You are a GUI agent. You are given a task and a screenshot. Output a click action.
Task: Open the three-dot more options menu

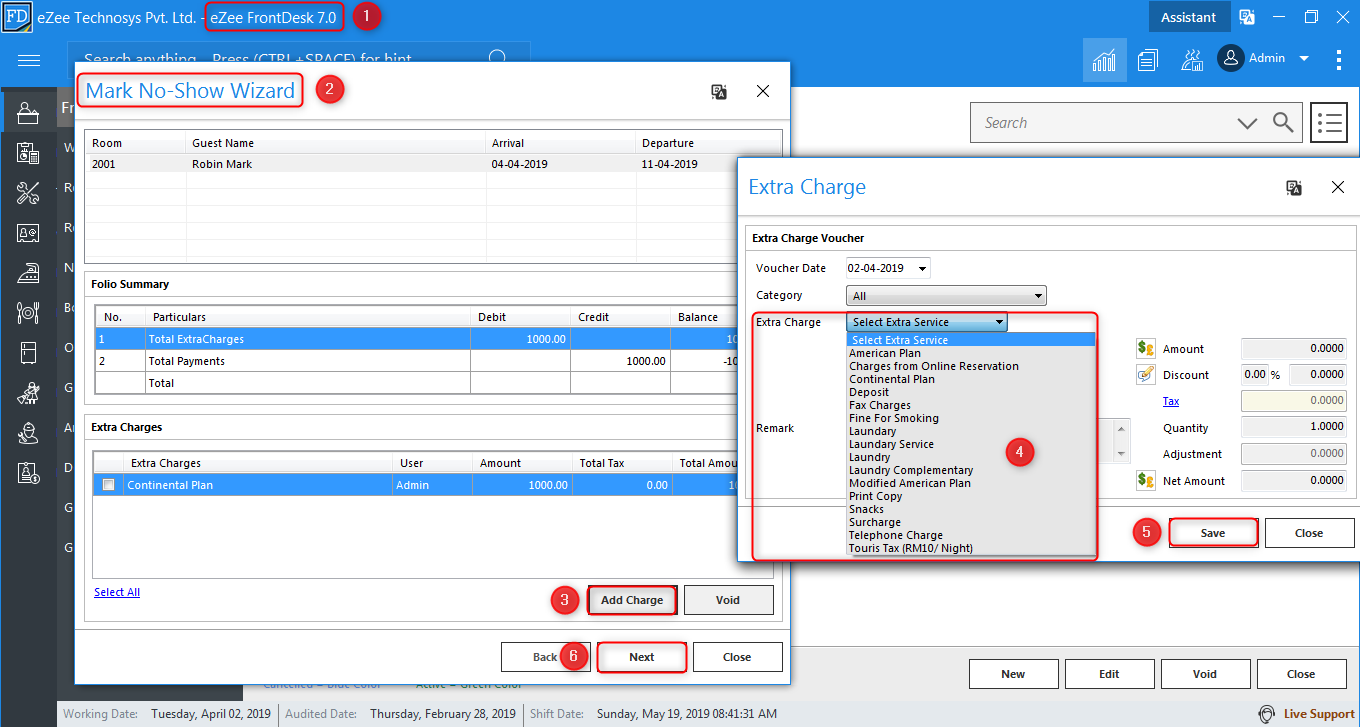[1339, 60]
